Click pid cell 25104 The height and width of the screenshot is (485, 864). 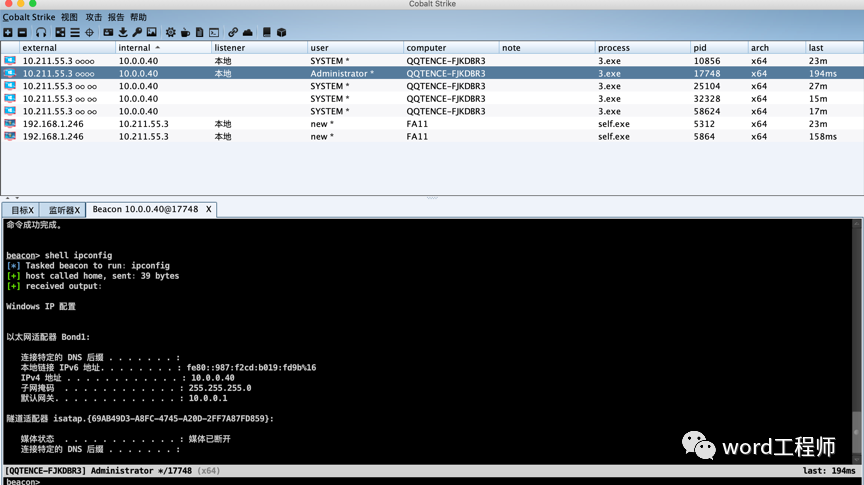707,86
